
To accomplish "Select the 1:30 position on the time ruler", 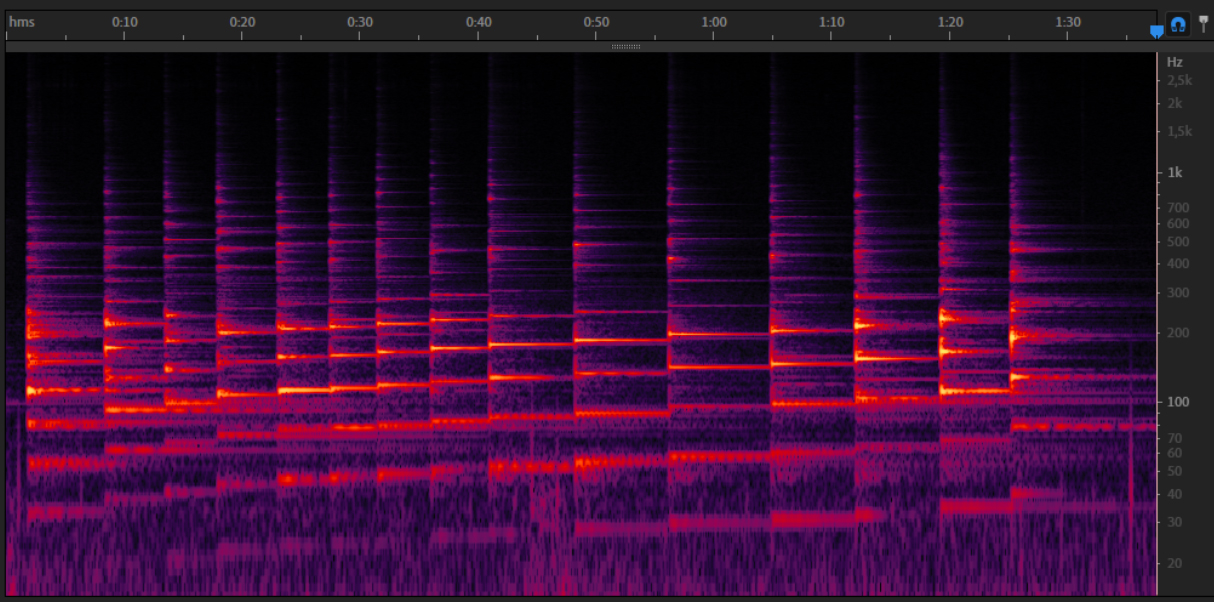I will pos(1068,22).
